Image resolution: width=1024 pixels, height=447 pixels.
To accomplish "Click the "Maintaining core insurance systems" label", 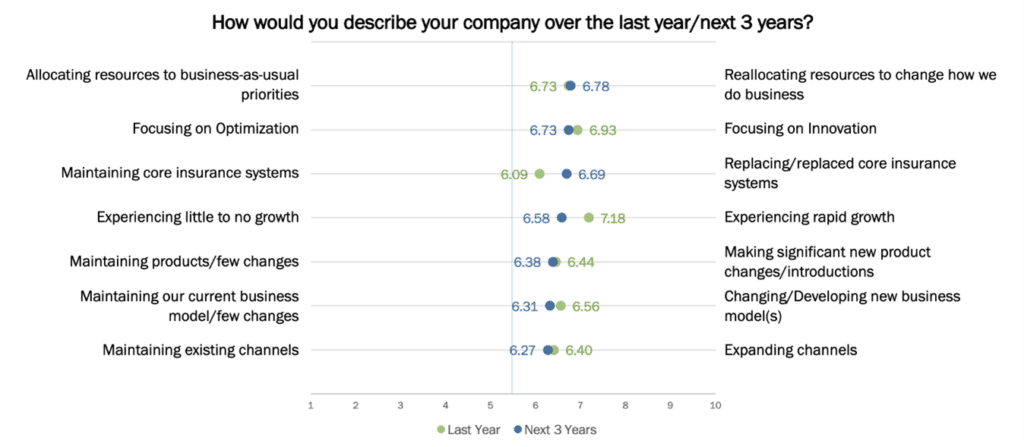I will pos(180,173).
